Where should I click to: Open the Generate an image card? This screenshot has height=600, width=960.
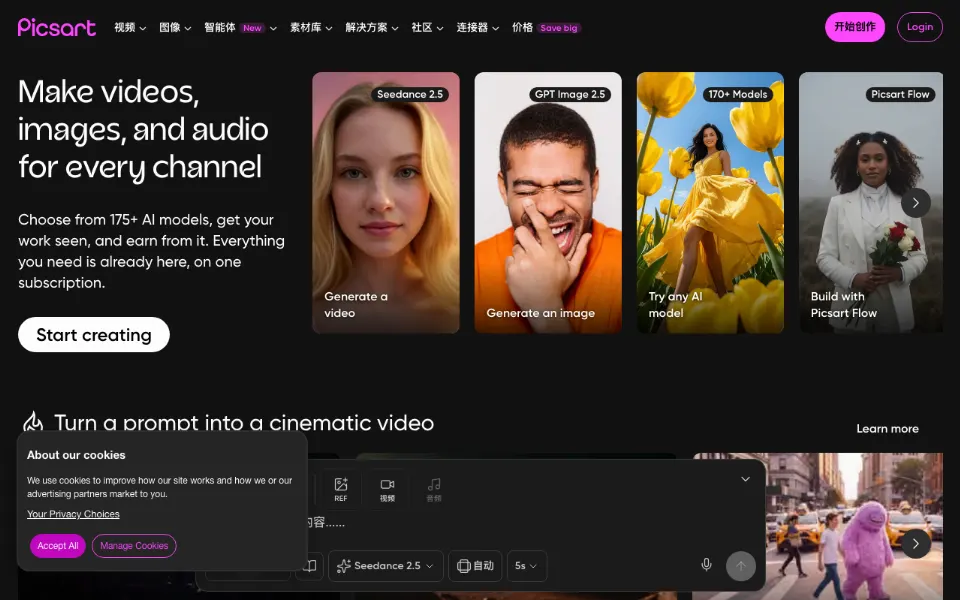(548, 203)
